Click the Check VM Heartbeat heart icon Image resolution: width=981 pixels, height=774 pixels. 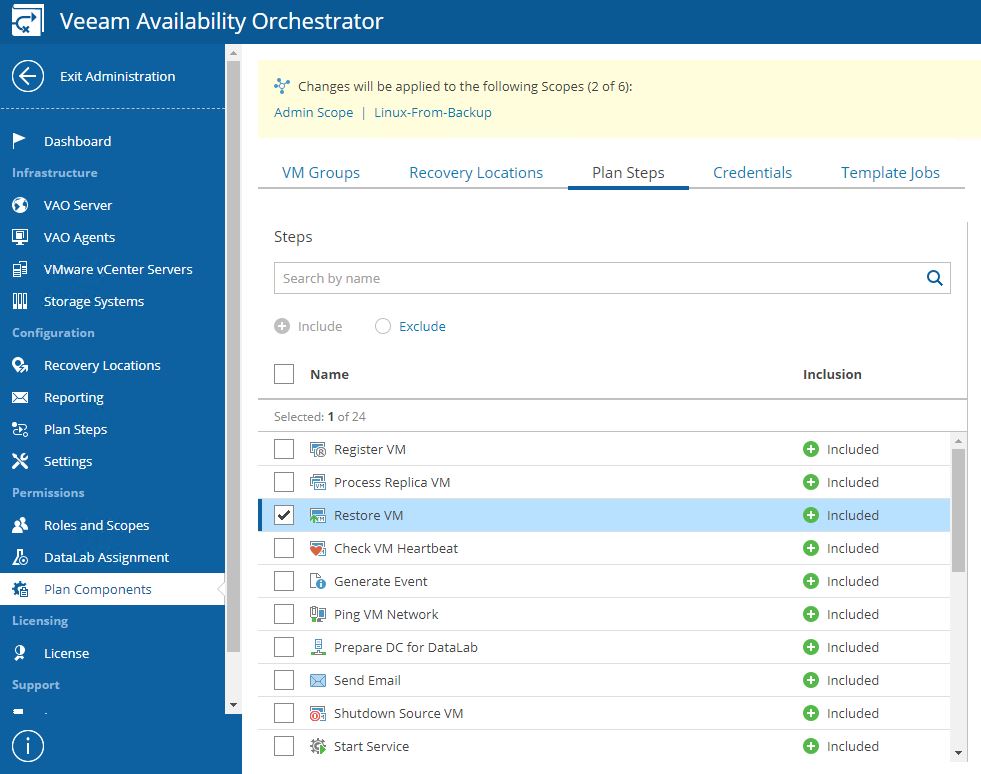[318, 548]
